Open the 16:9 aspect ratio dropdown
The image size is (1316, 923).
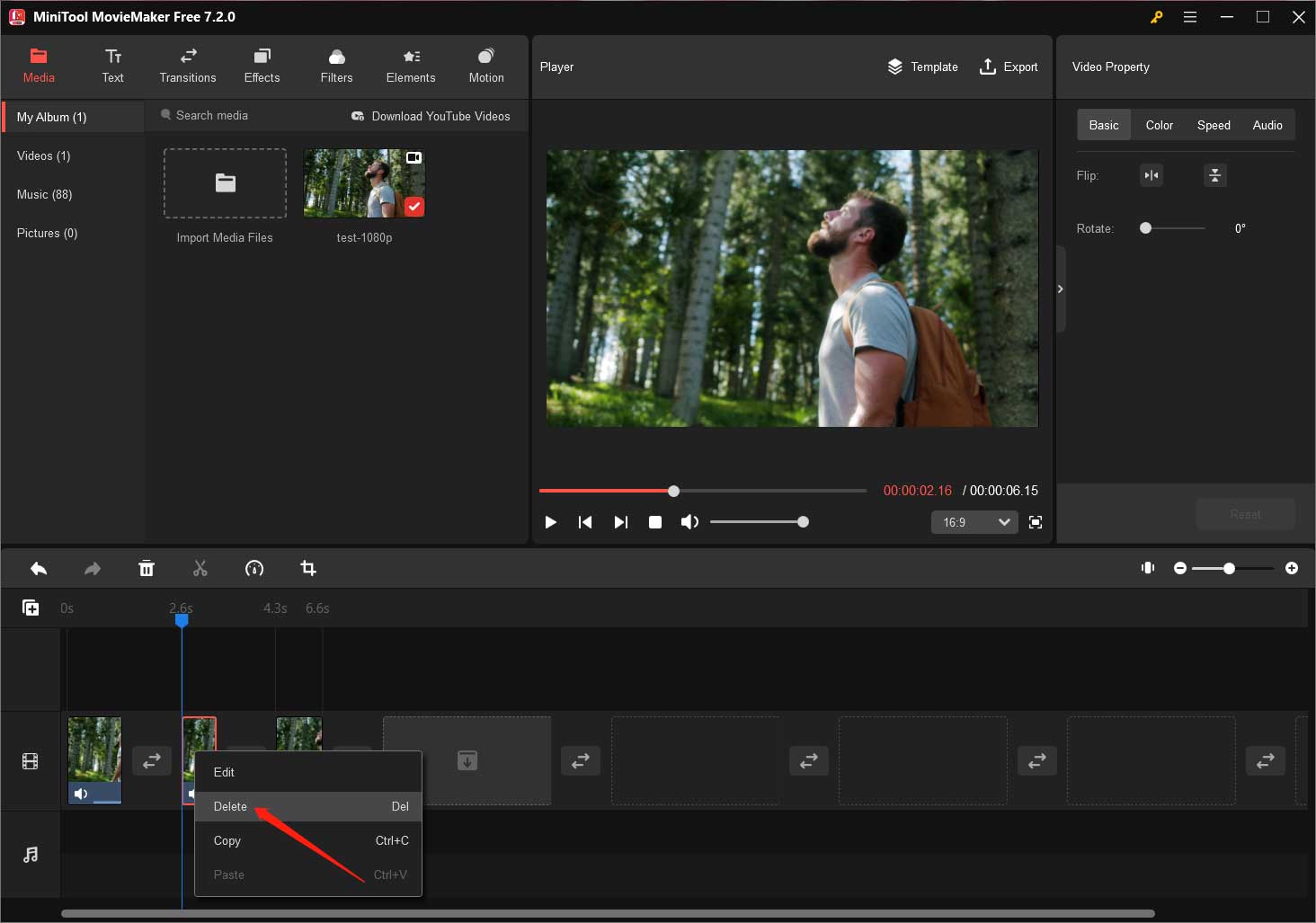(974, 522)
